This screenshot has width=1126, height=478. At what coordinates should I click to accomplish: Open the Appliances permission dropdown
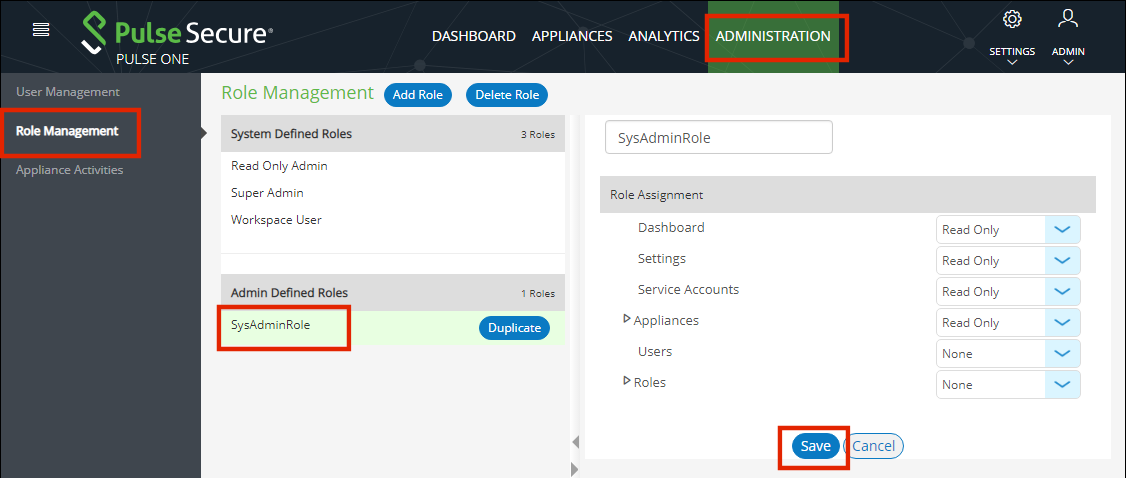click(1008, 322)
